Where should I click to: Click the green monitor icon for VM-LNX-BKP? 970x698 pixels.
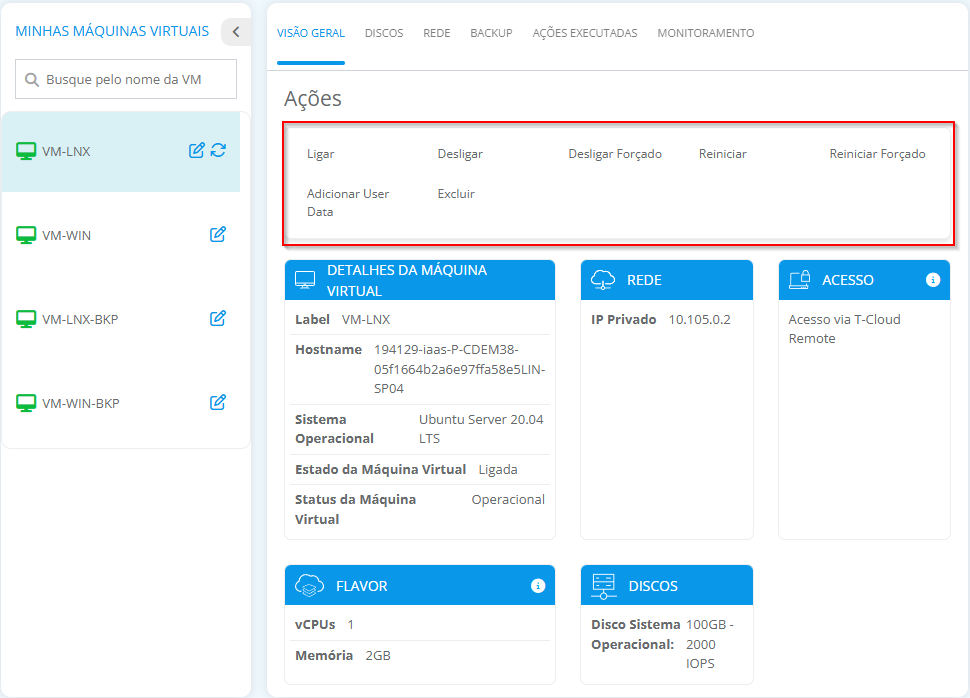26,319
